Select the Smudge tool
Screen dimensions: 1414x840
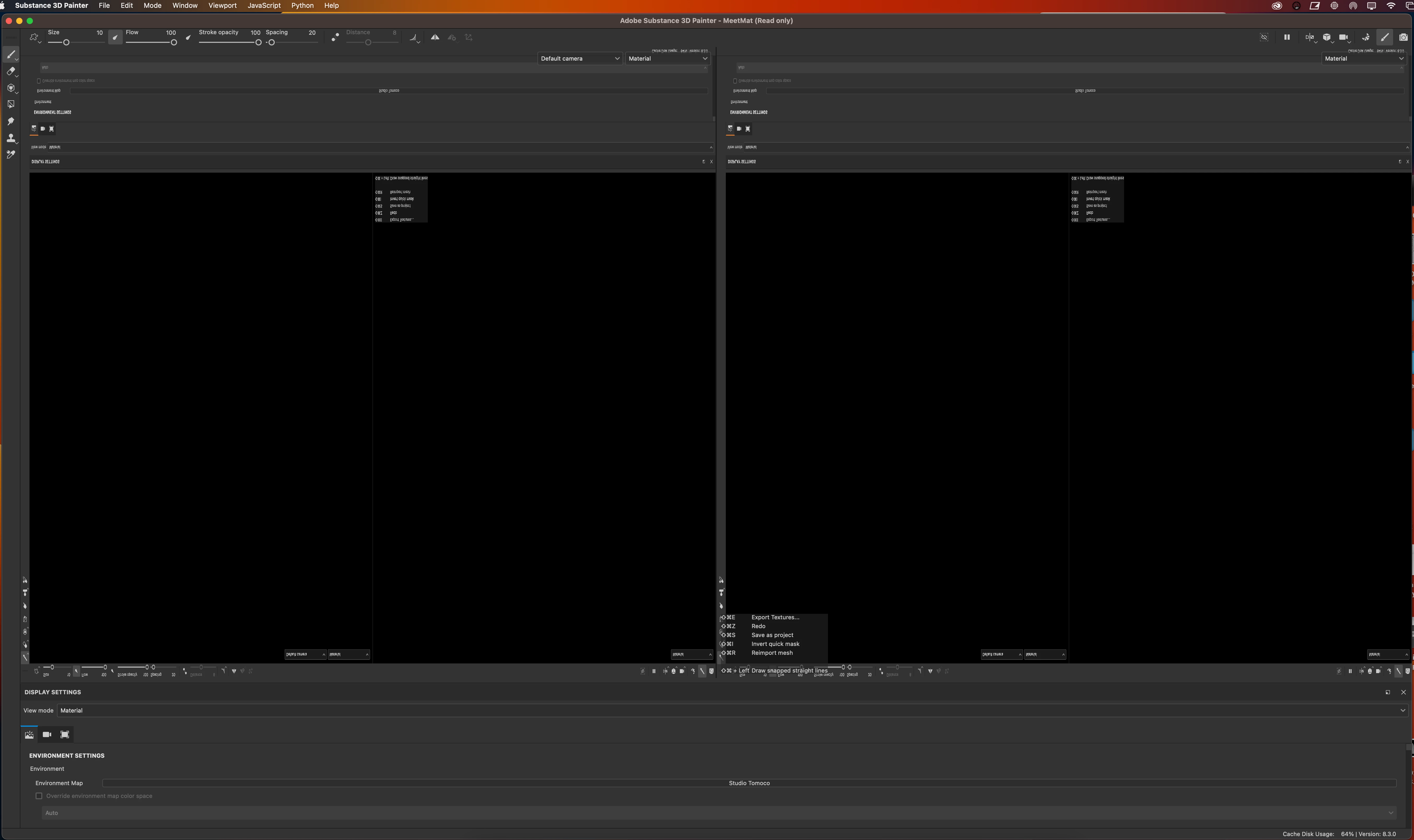coord(11,121)
